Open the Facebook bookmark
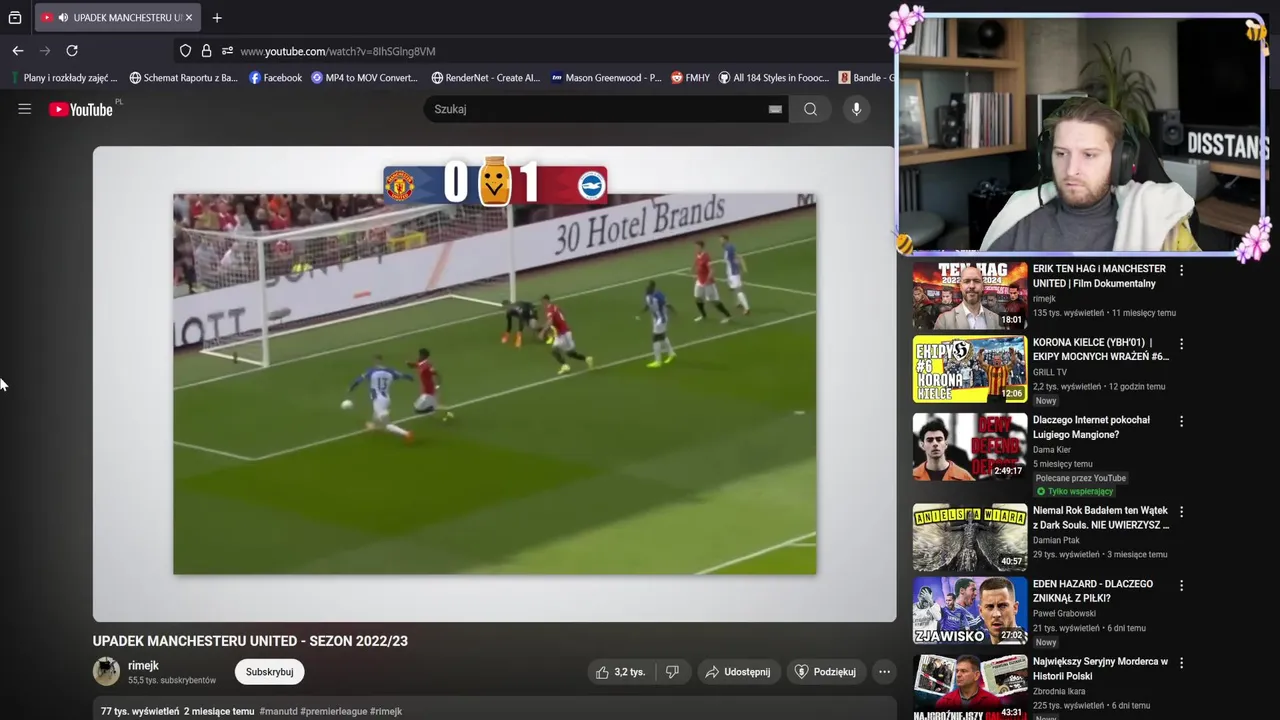Viewport: 1280px width, 720px height. pos(275,78)
